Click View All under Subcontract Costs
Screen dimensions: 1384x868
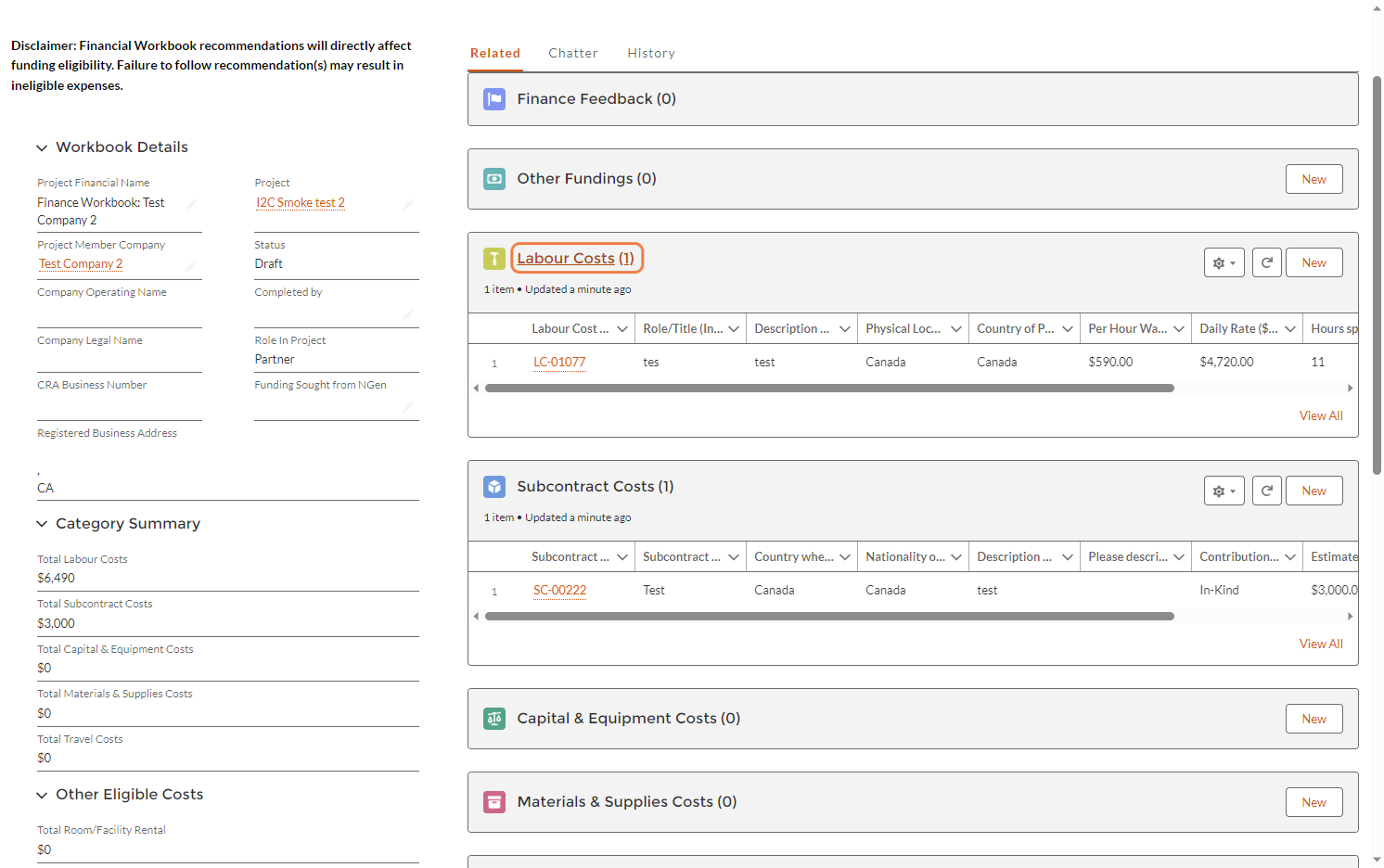pos(1321,645)
